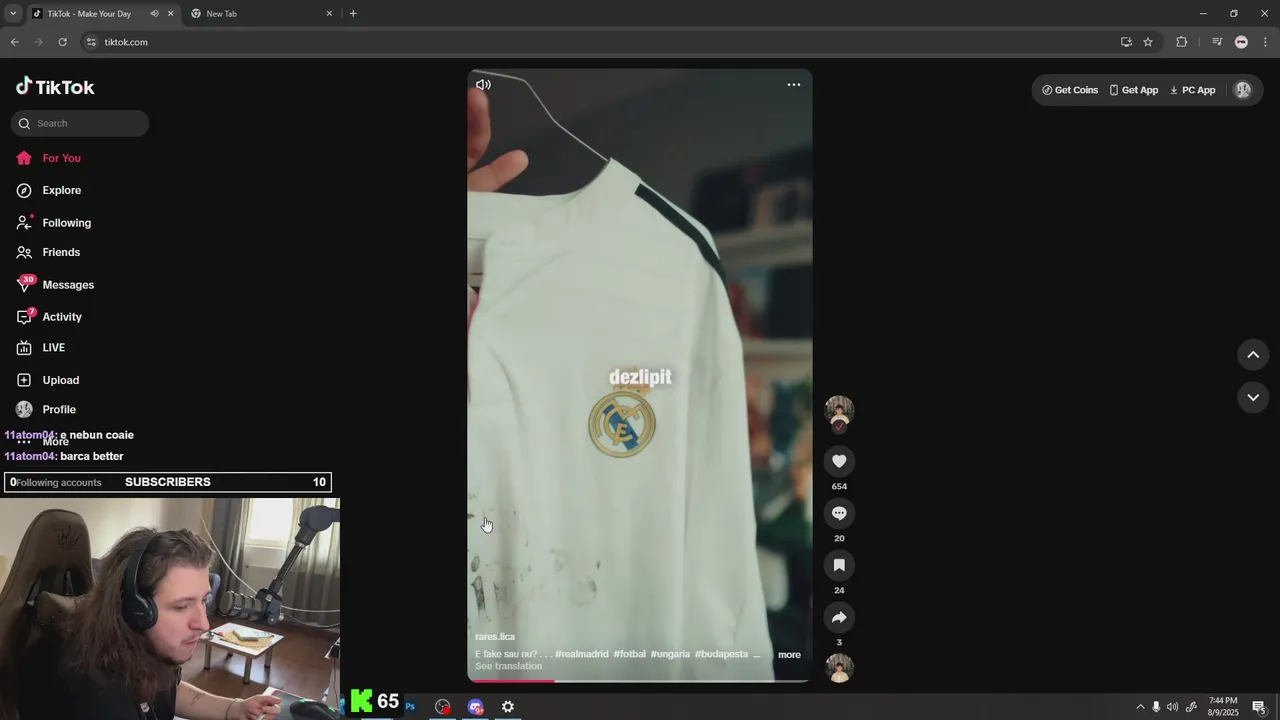Mute the video with the speaker icon
Image resolution: width=1280 pixels, height=720 pixels.
tap(483, 85)
